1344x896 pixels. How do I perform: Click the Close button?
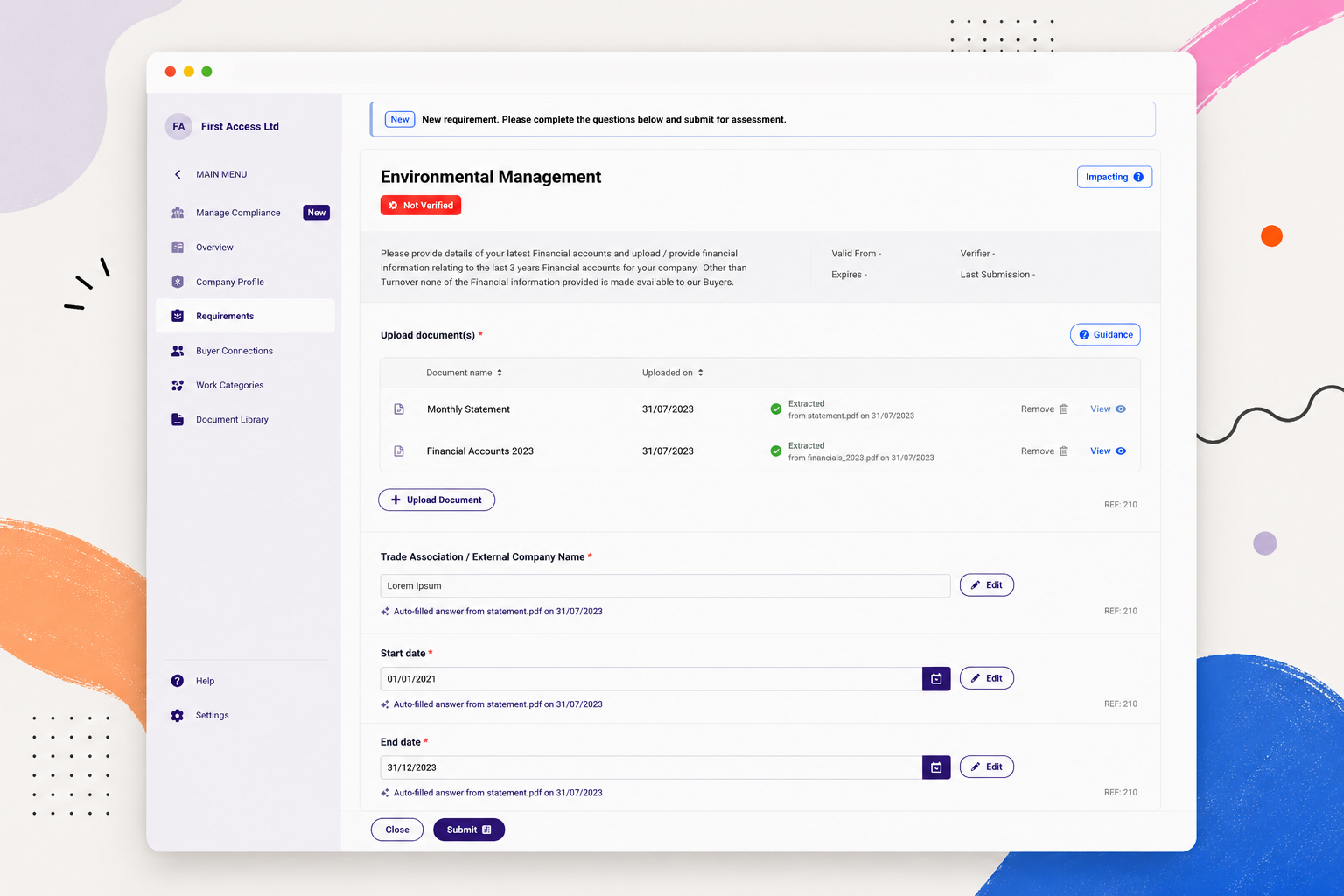[397, 829]
